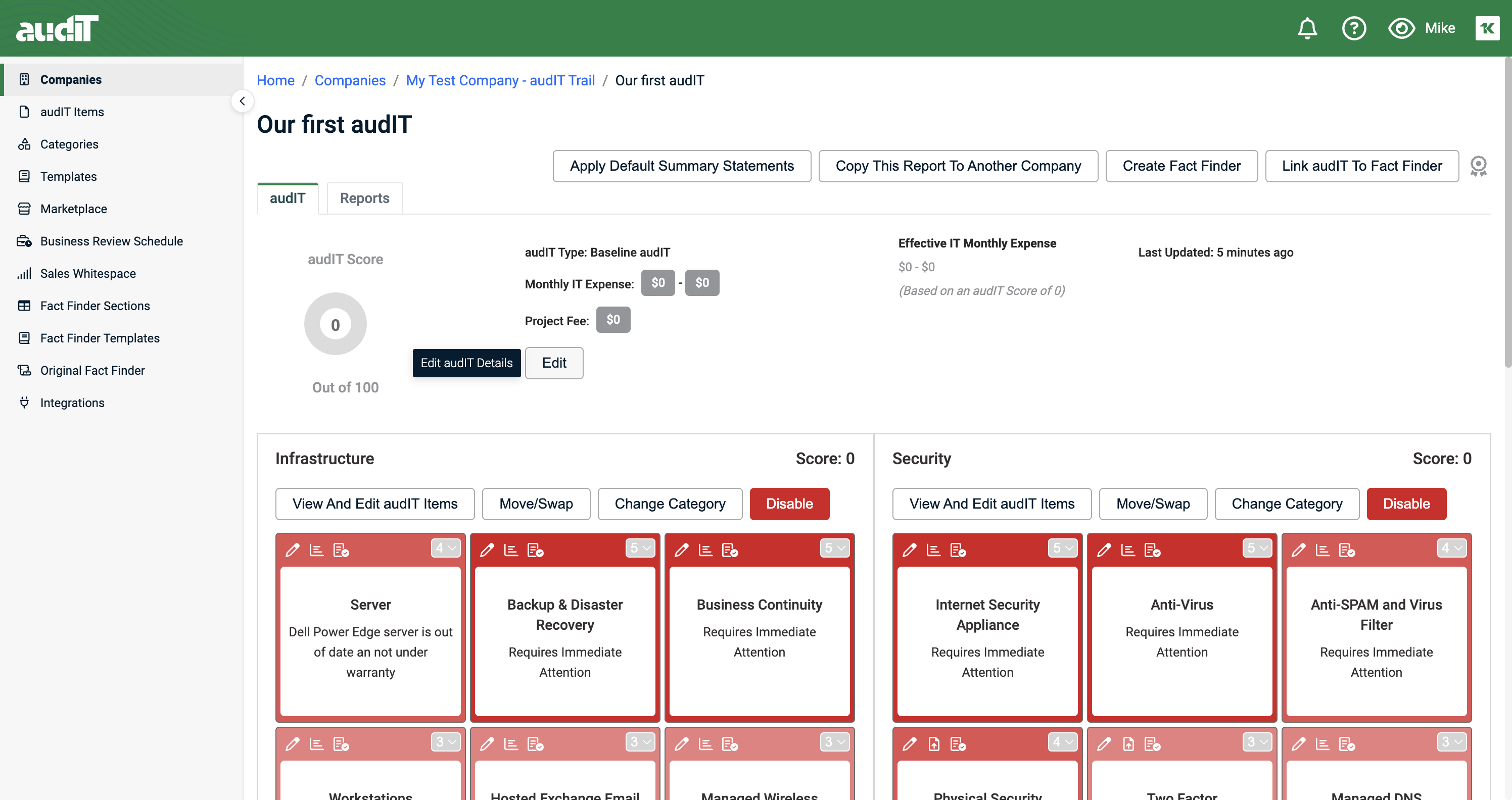1512x800 pixels.
Task: Go to Home via breadcrumb
Action: tap(275, 80)
